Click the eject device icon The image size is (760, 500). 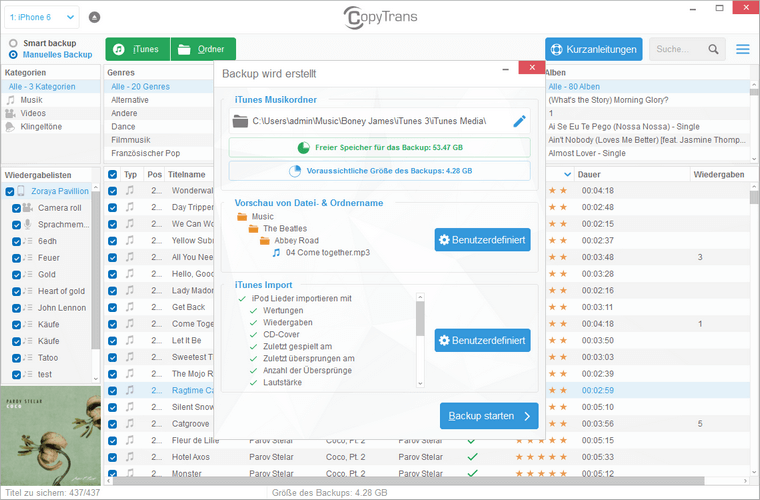click(95, 17)
